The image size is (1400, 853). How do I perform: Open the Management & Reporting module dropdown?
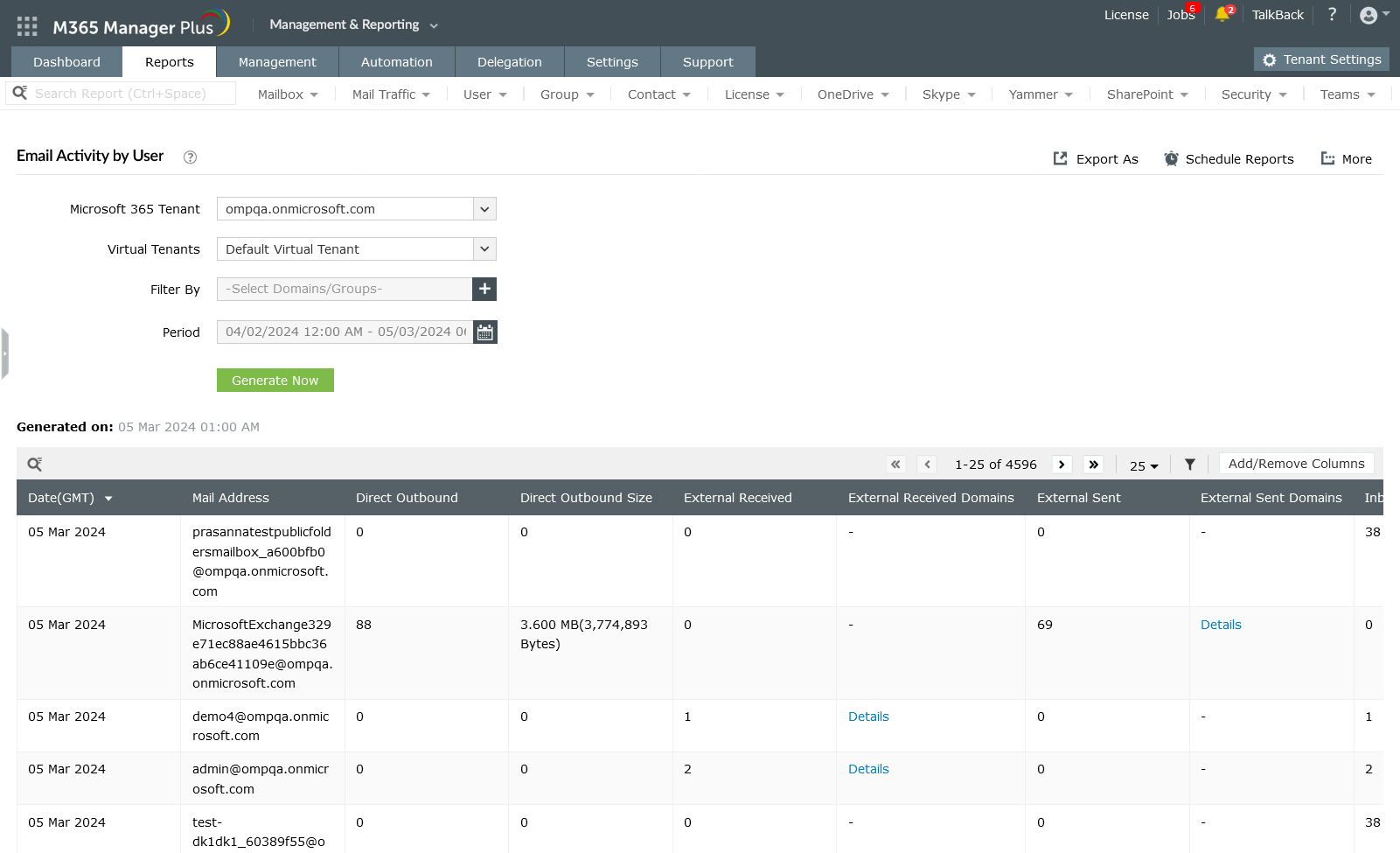(354, 24)
